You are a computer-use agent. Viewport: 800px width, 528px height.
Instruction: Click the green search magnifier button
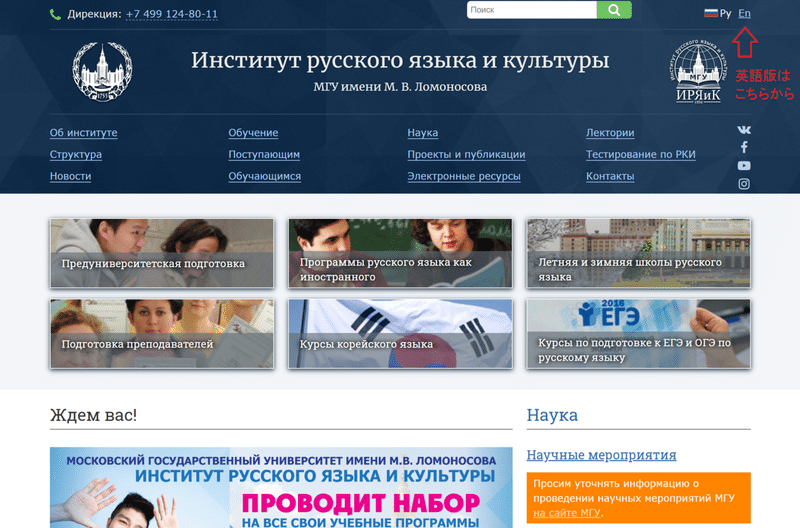coord(614,10)
